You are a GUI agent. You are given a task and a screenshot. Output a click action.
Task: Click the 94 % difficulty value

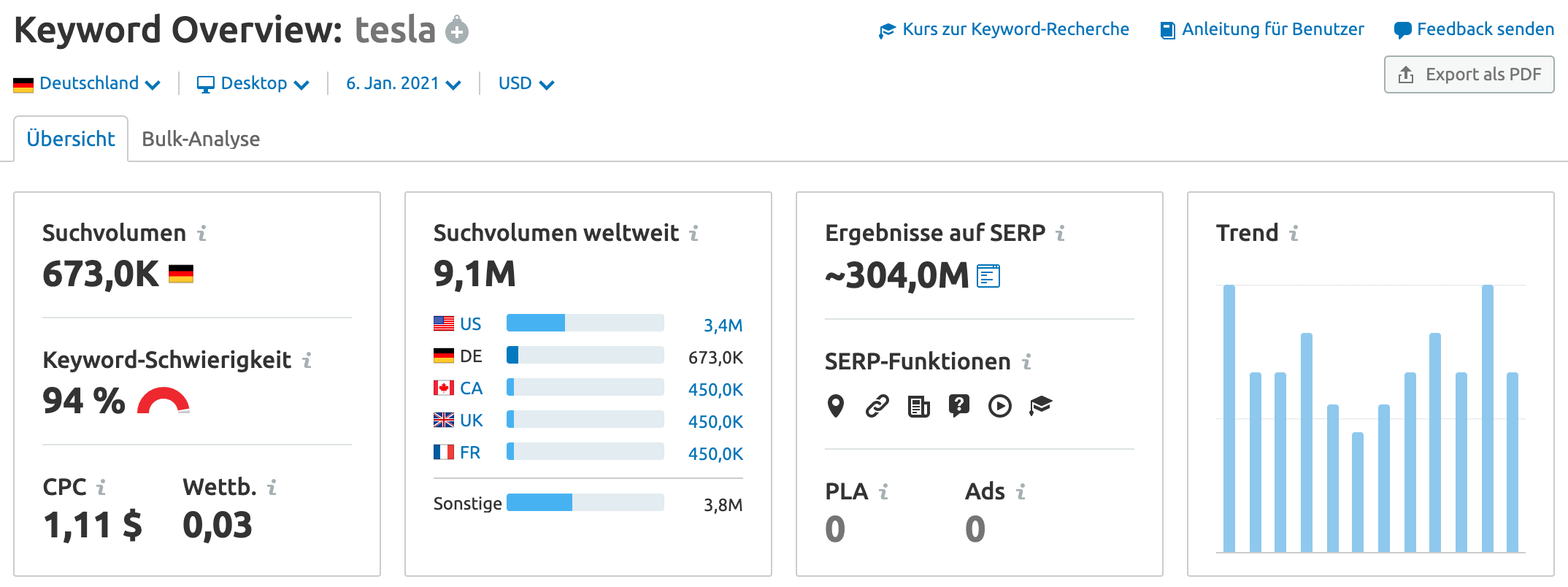pos(84,401)
